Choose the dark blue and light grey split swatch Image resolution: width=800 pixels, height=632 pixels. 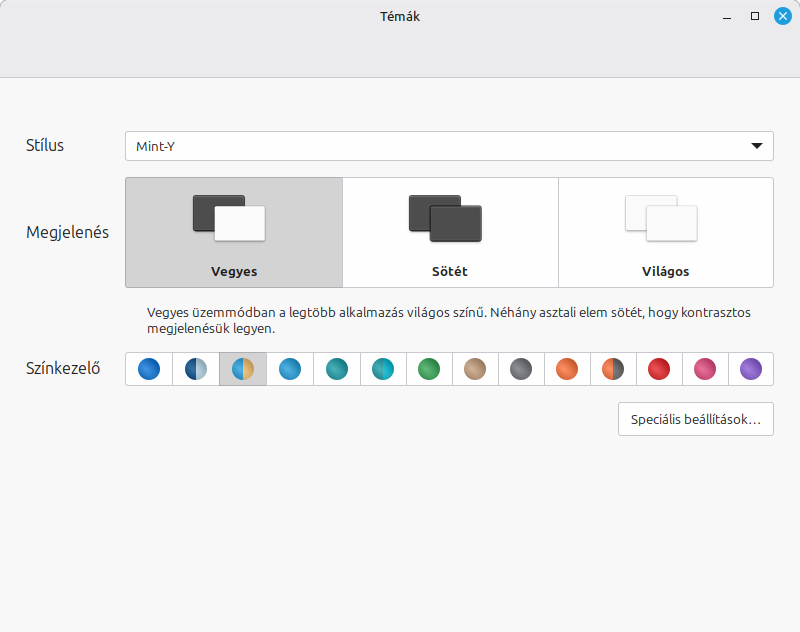click(x=196, y=369)
